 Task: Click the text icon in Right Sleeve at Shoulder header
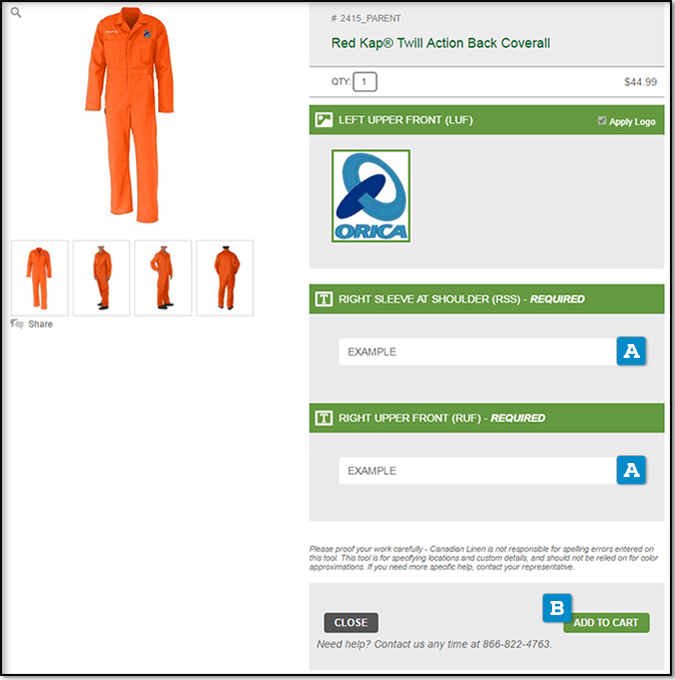[x=324, y=299]
